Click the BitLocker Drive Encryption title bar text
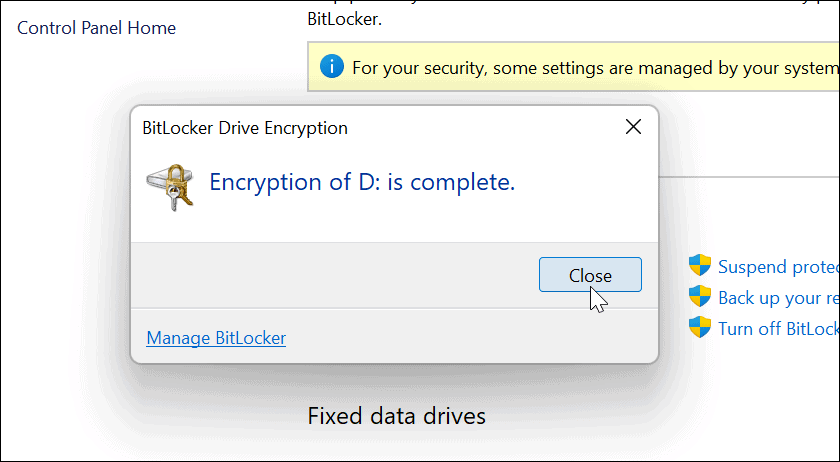840x462 pixels. (x=245, y=128)
